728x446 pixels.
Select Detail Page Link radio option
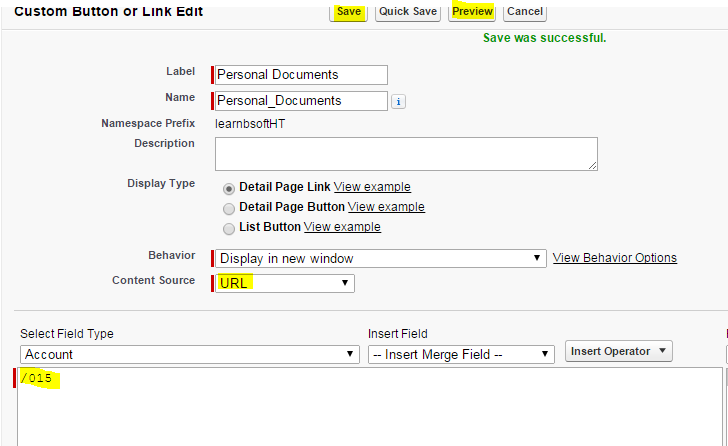(229, 189)
